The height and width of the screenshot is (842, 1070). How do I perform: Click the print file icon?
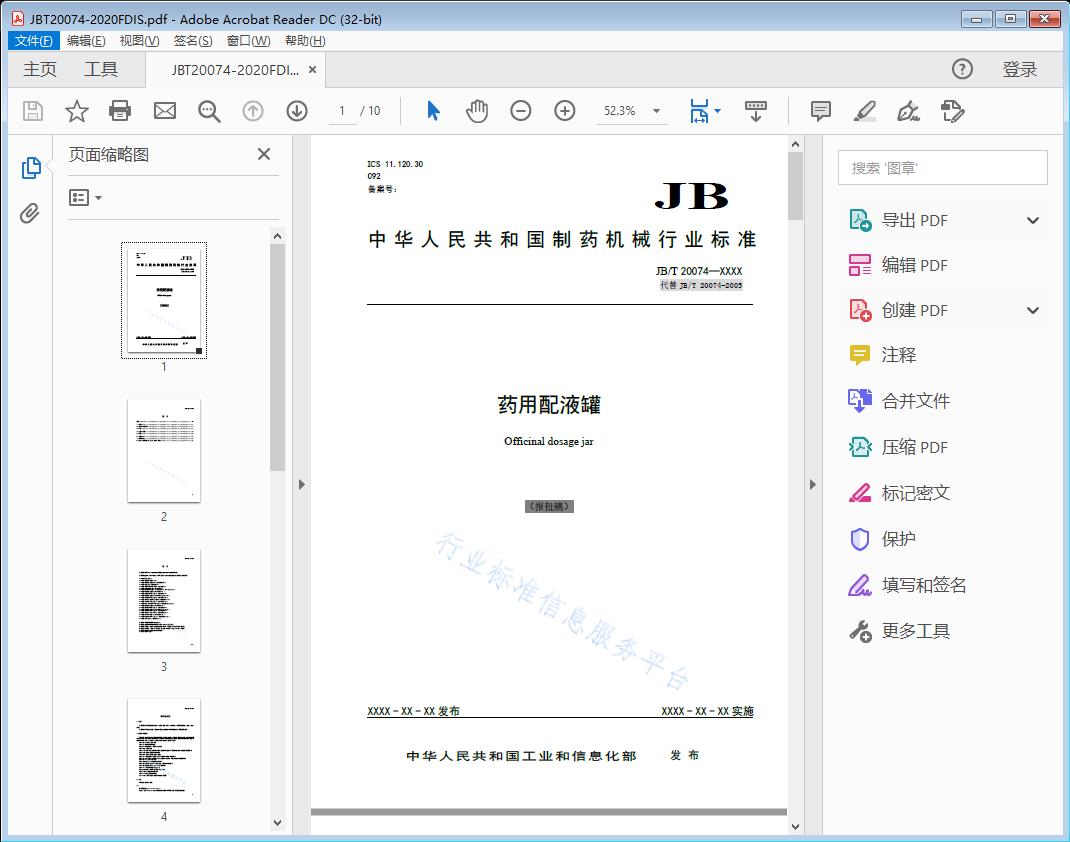pos(120,111)
